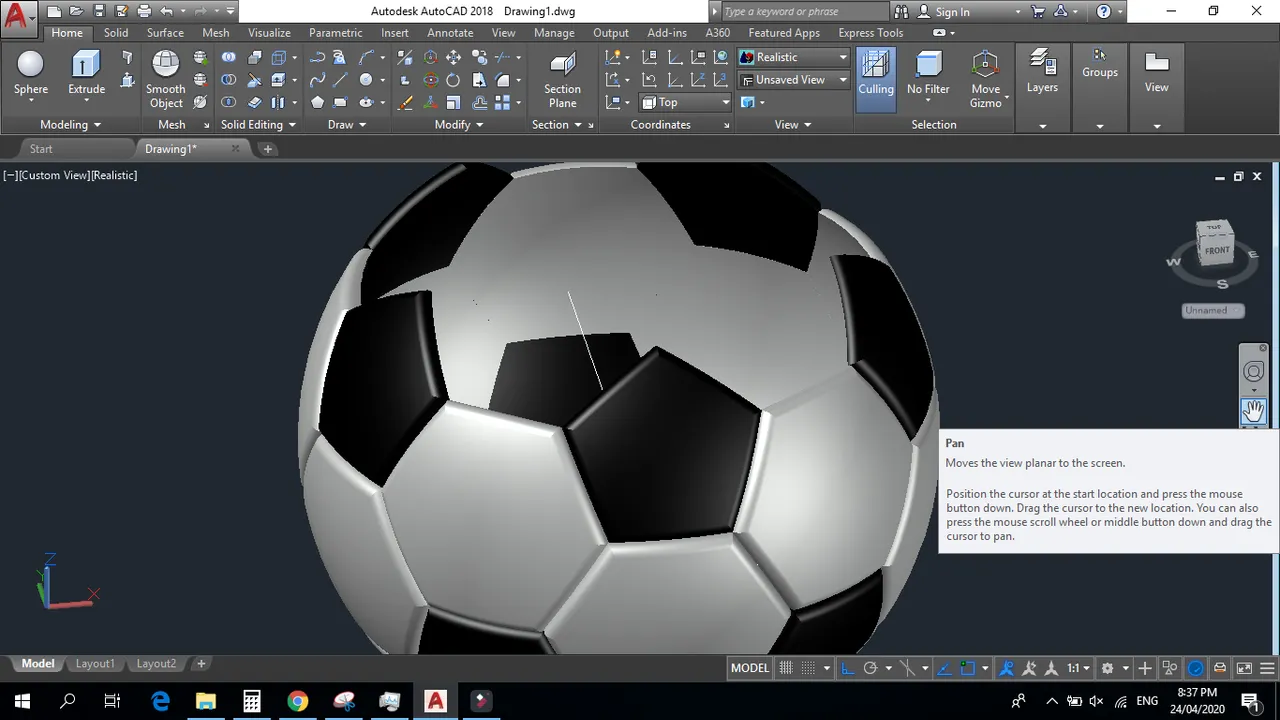Expand the Solid Editing panel
1280x720 pixels.
pos(258,124)
